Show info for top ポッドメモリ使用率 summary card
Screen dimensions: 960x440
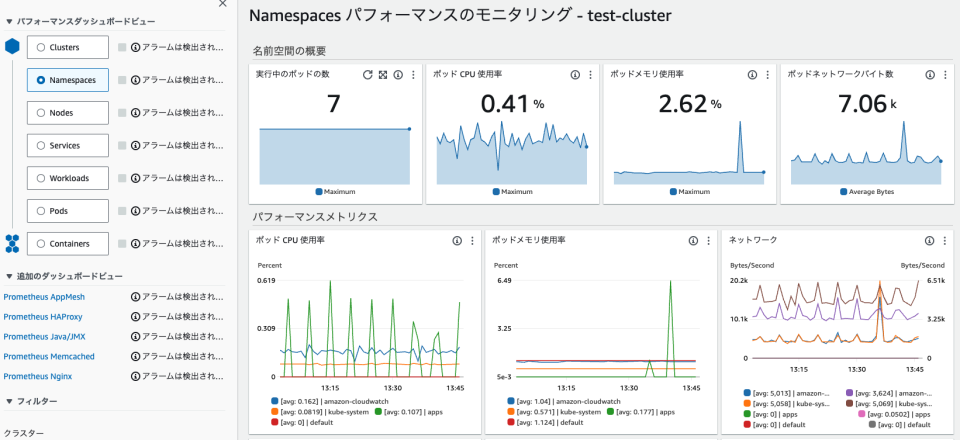click(752, 75)
